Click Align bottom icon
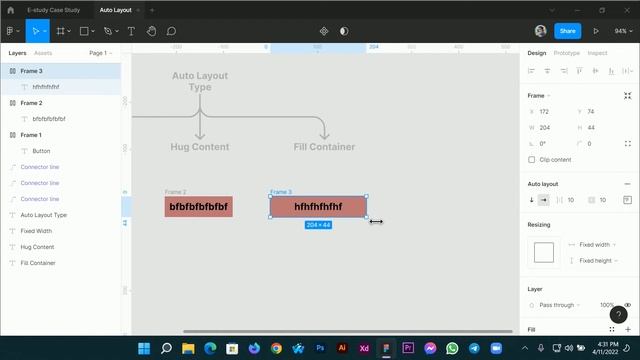This screenshot has height=360, width=640. pos(611,71)
